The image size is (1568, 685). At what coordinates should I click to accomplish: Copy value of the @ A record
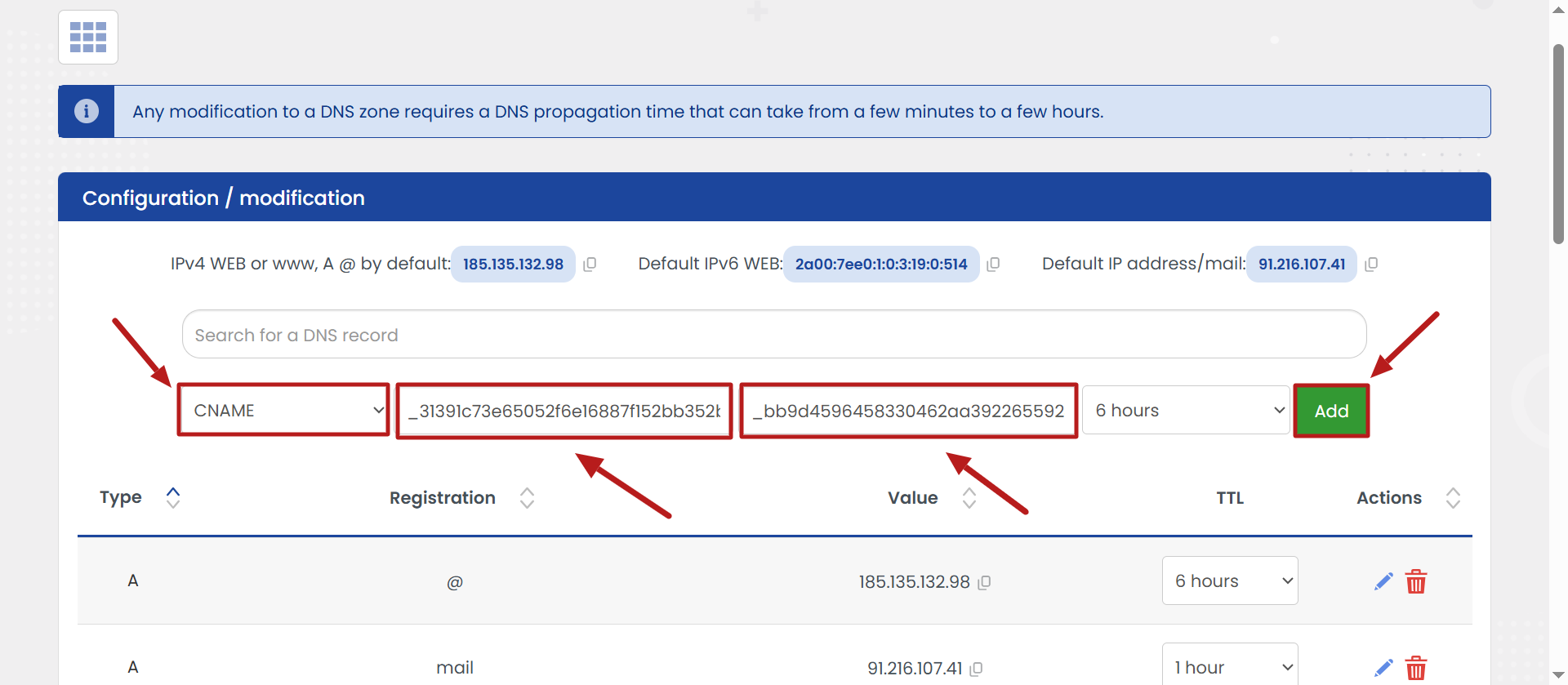pos(985,582)
